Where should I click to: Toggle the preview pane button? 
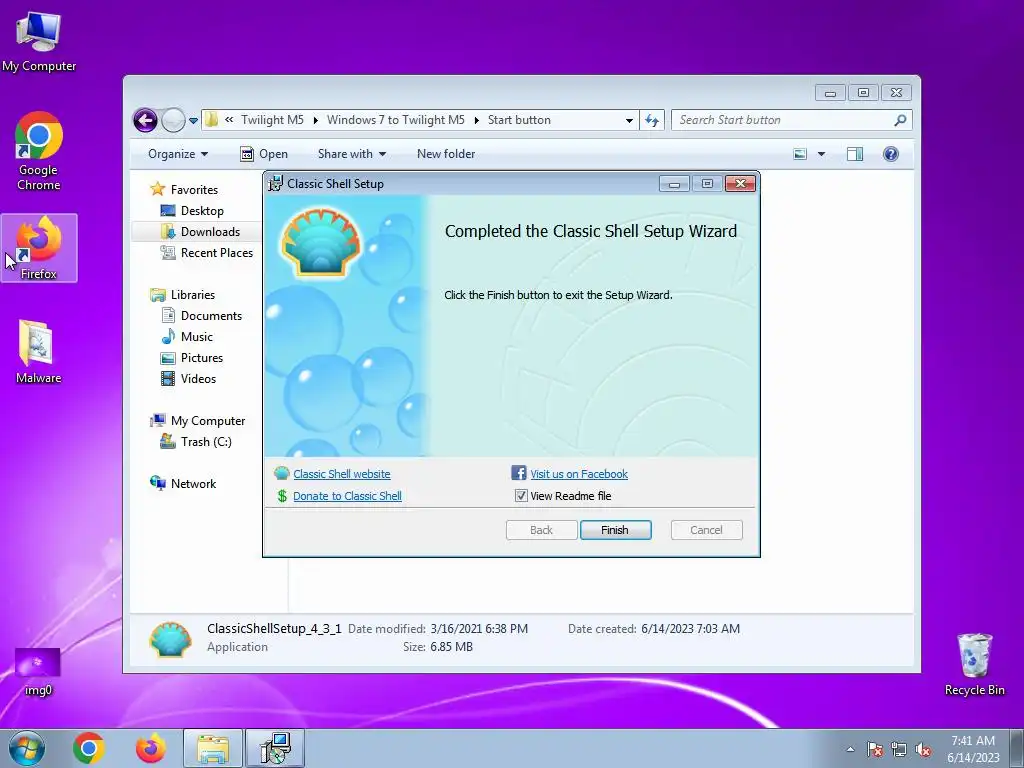coord(854,154)
